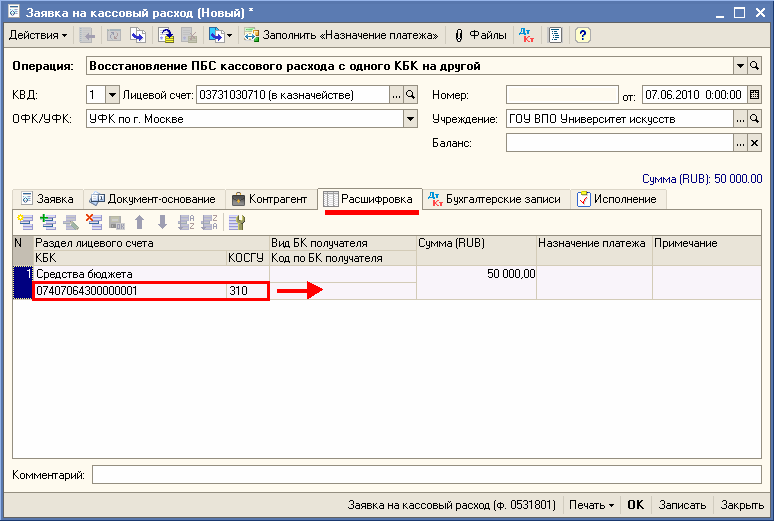This screenshot has width=774, height=521.
Task: Click edit row pencil icon
Action: 71,223
